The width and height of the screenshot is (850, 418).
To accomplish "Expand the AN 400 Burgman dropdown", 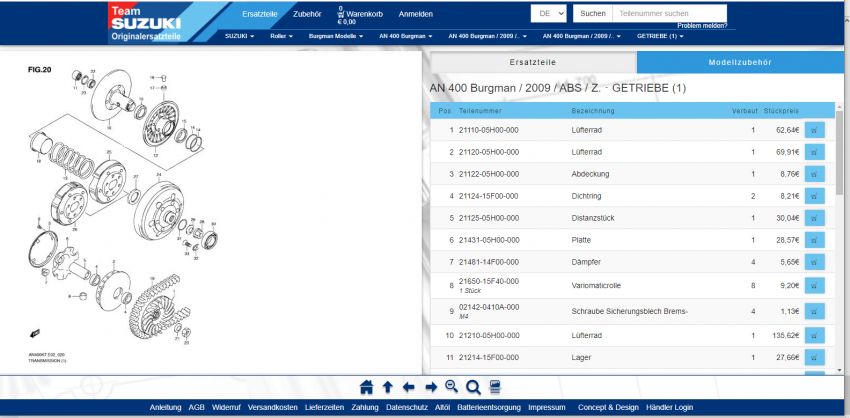I will pos(405,36).
